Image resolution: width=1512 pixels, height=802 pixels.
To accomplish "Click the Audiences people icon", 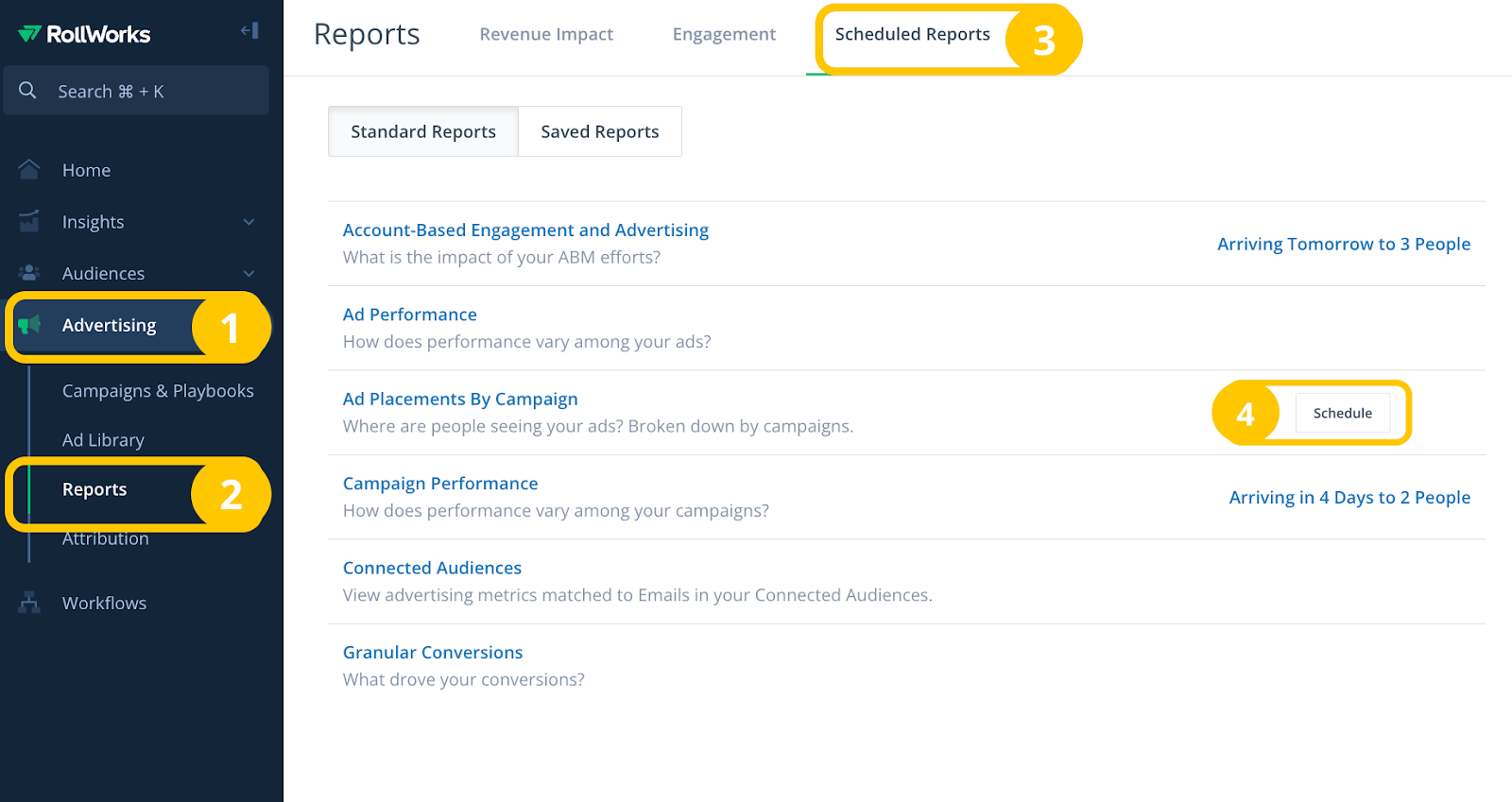I will [x=29, y=273].
